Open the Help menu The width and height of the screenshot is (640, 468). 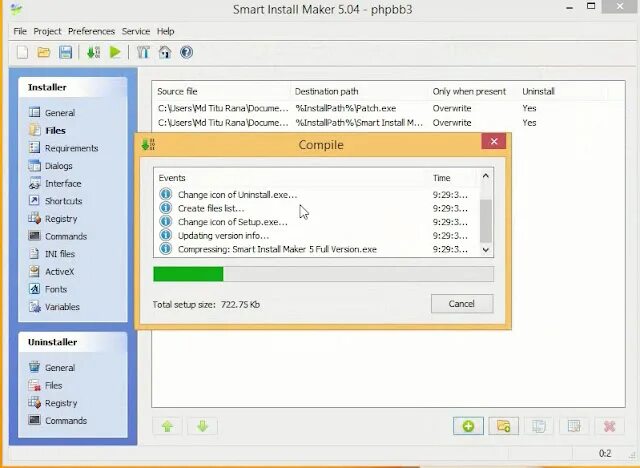[166, 31]
